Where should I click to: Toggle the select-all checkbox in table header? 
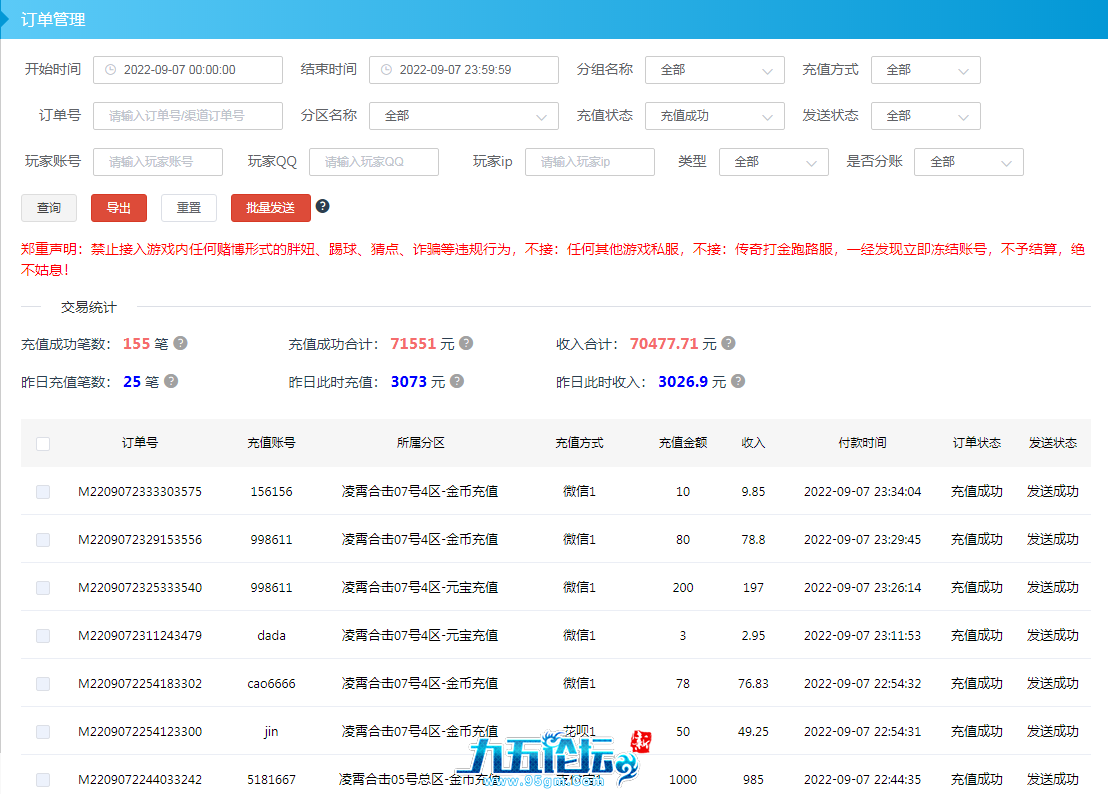43,443
